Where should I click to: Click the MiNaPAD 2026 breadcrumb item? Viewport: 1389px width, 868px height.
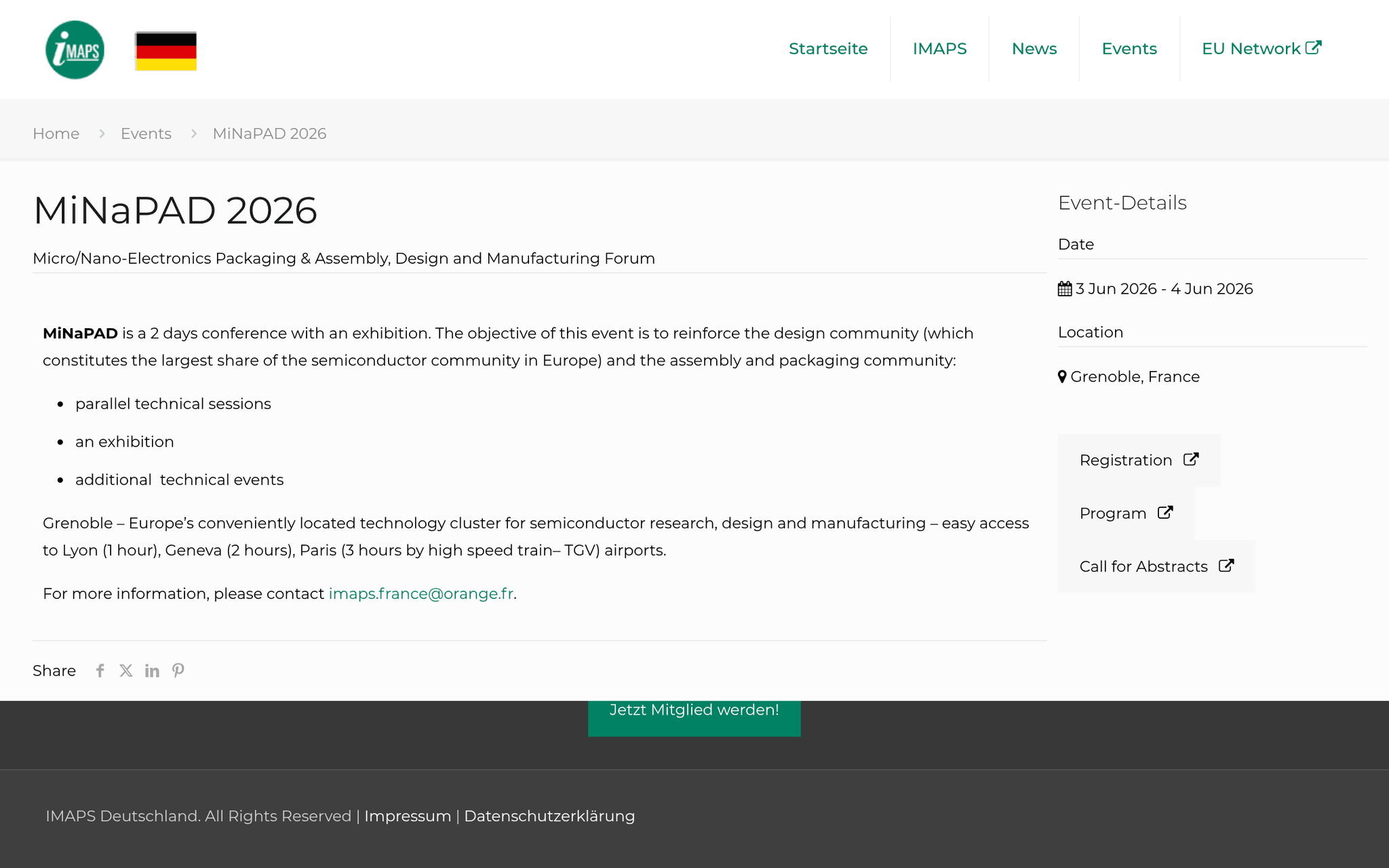(269, 134)
